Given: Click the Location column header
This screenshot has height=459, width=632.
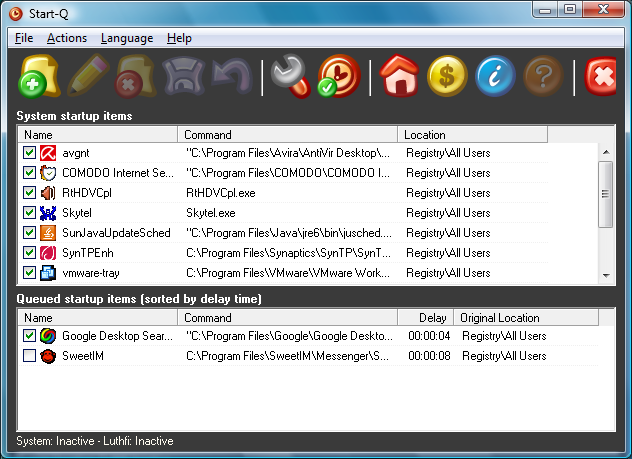Looking at the screenshot, I should 472,135.
